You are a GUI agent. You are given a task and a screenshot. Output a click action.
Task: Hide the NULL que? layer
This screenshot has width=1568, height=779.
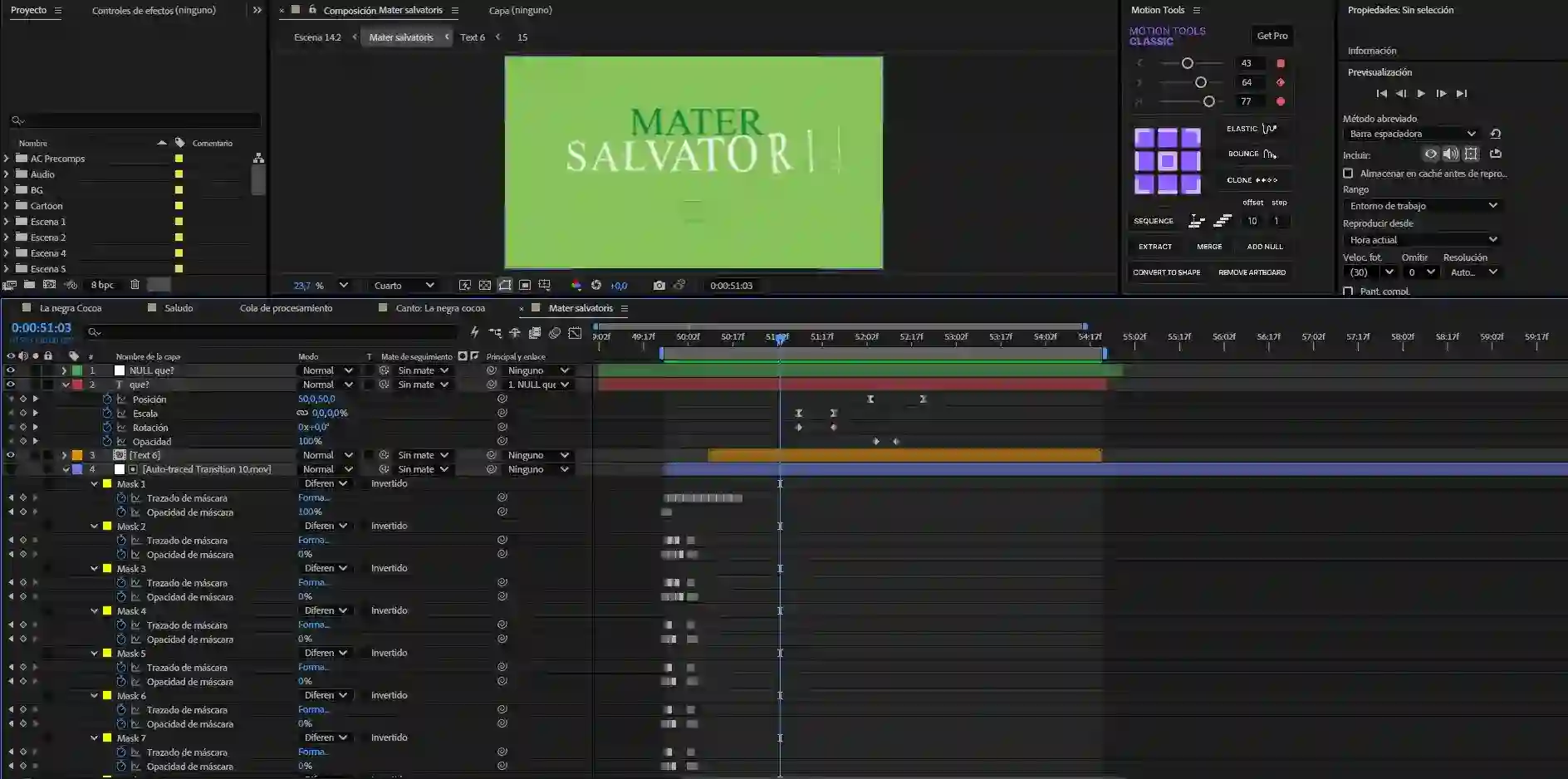click(x=11, y=371)
